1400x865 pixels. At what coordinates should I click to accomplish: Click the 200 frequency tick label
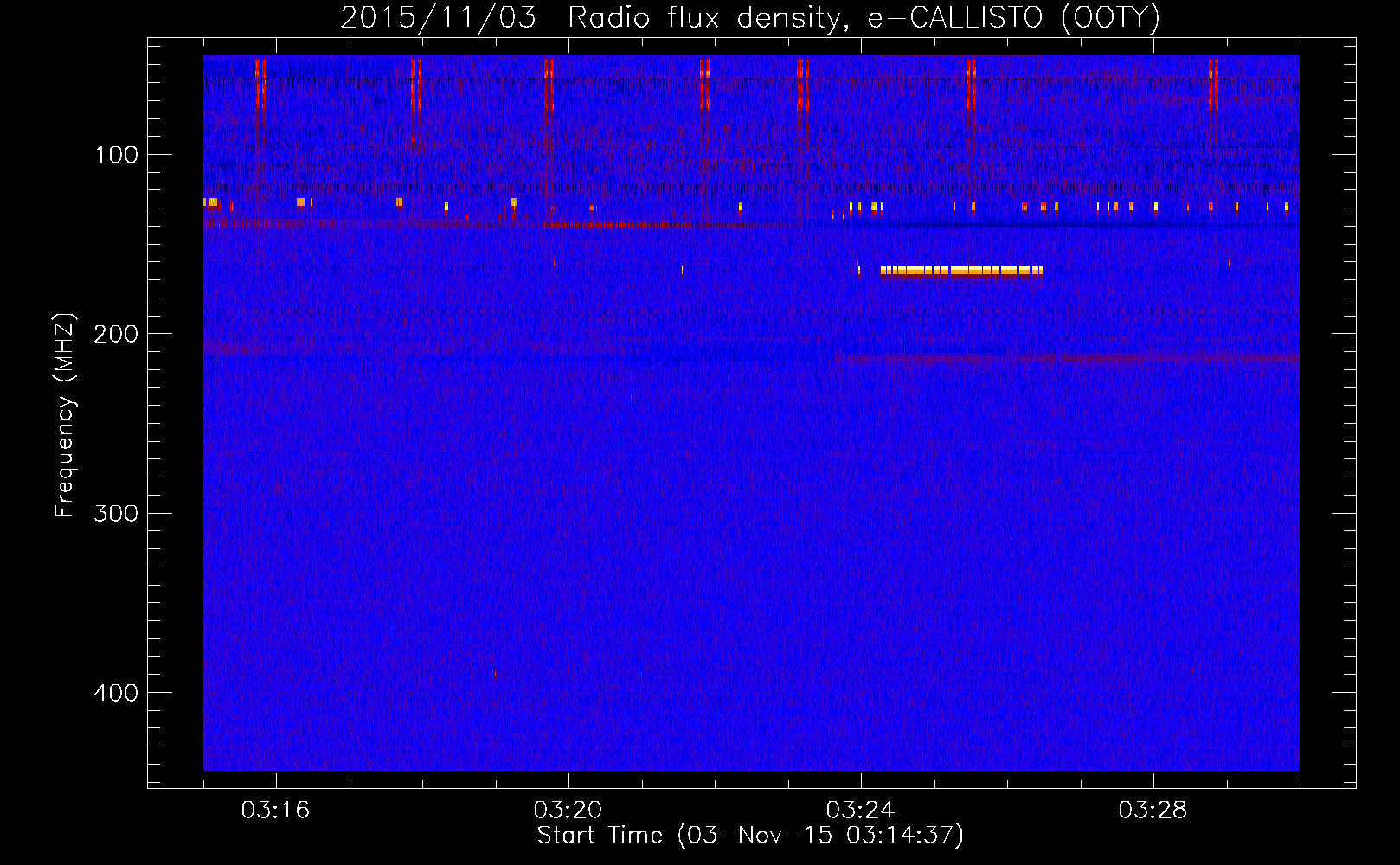pos(116,334)
